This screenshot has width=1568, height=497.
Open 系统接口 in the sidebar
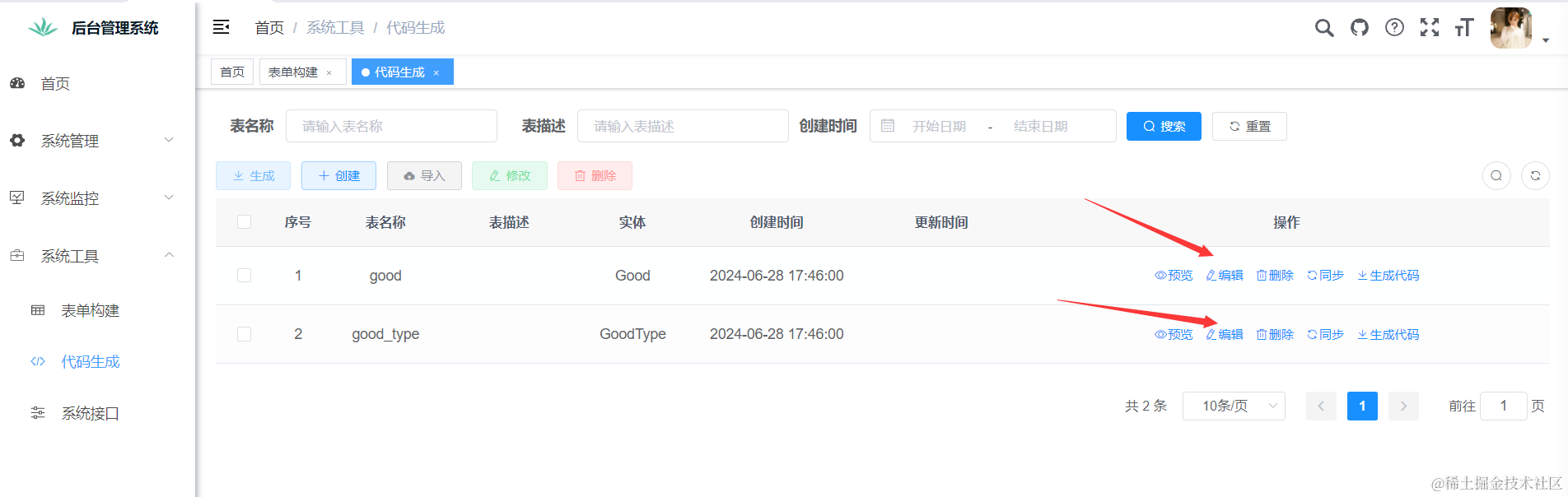click(x=91, y=413)
